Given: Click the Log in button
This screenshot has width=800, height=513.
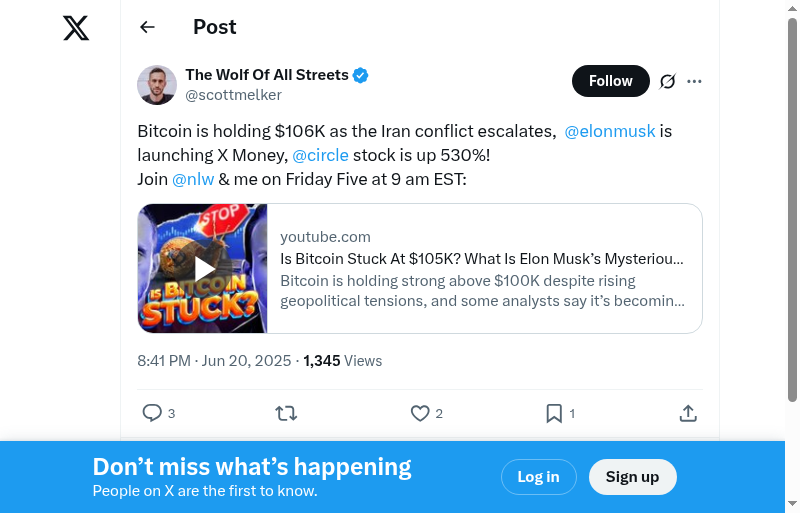Looking at the screenshot, I should tap(539, 477).
